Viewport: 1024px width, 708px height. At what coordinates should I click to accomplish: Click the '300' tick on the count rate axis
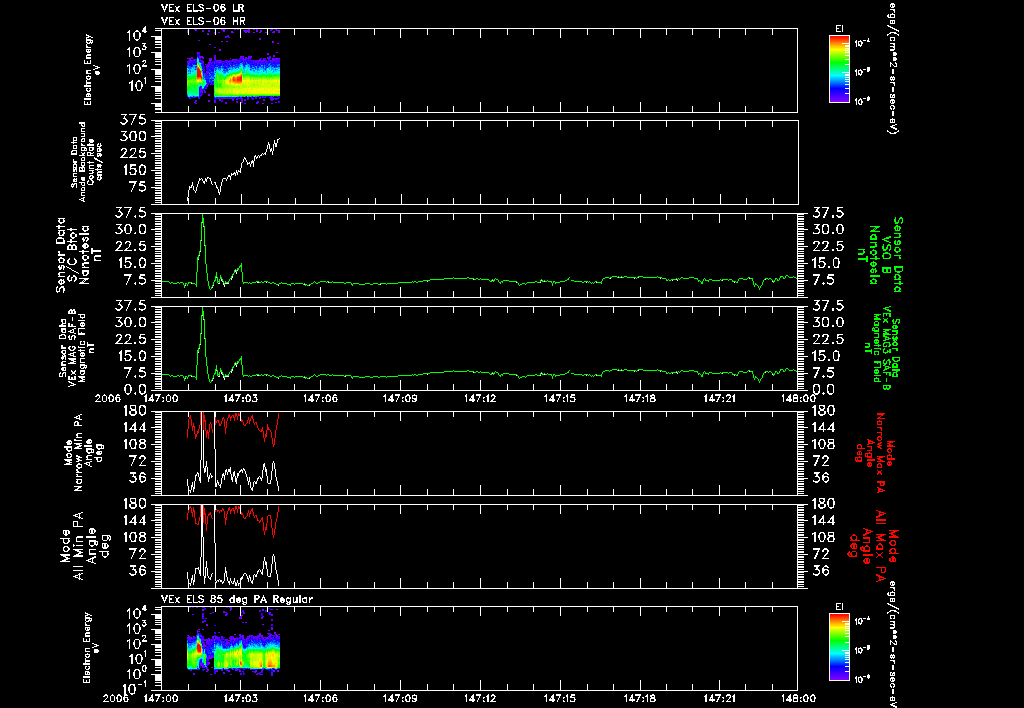tap(134, 137)
